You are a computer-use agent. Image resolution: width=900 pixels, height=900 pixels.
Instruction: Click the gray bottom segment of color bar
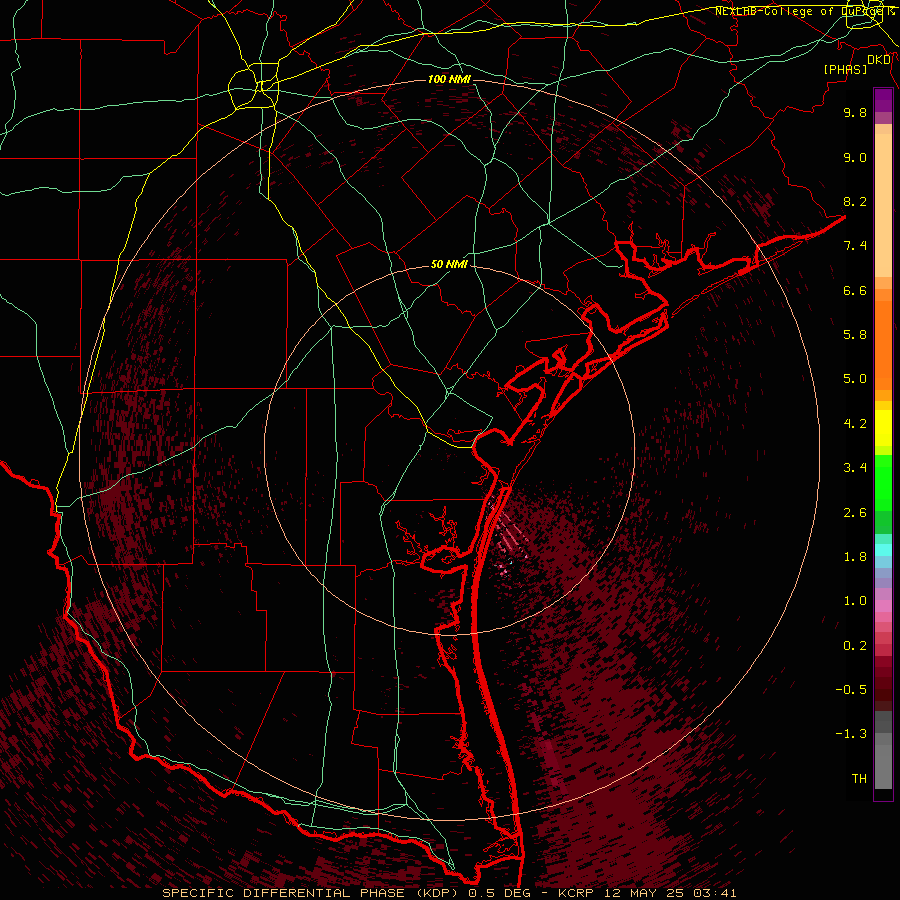coord(883,763)
